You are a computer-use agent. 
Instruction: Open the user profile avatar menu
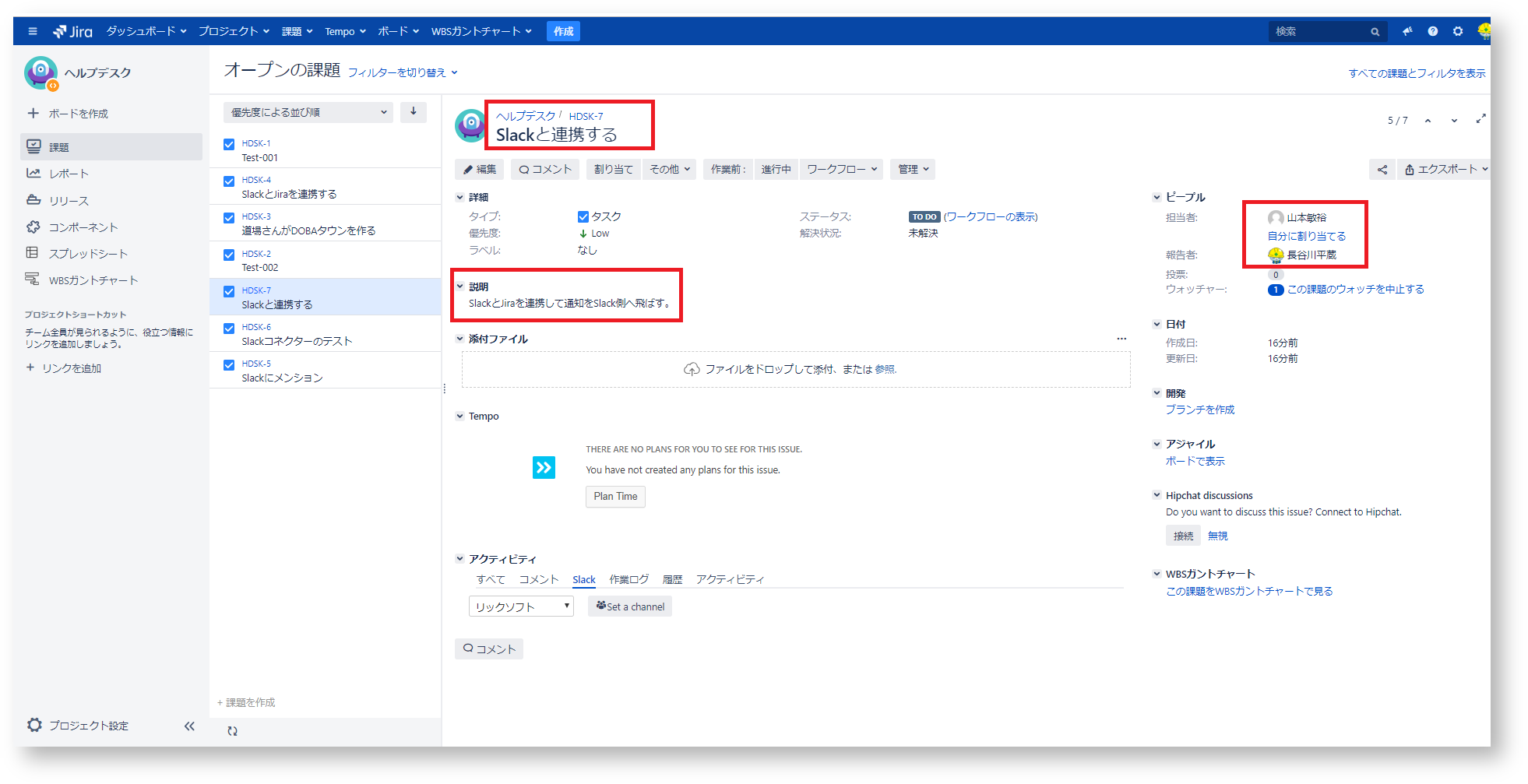[x=1483, y=31]
